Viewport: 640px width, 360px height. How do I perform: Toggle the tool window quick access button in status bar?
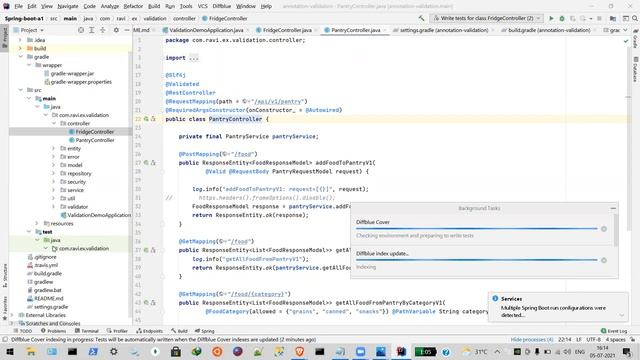(x=5, y=340)
